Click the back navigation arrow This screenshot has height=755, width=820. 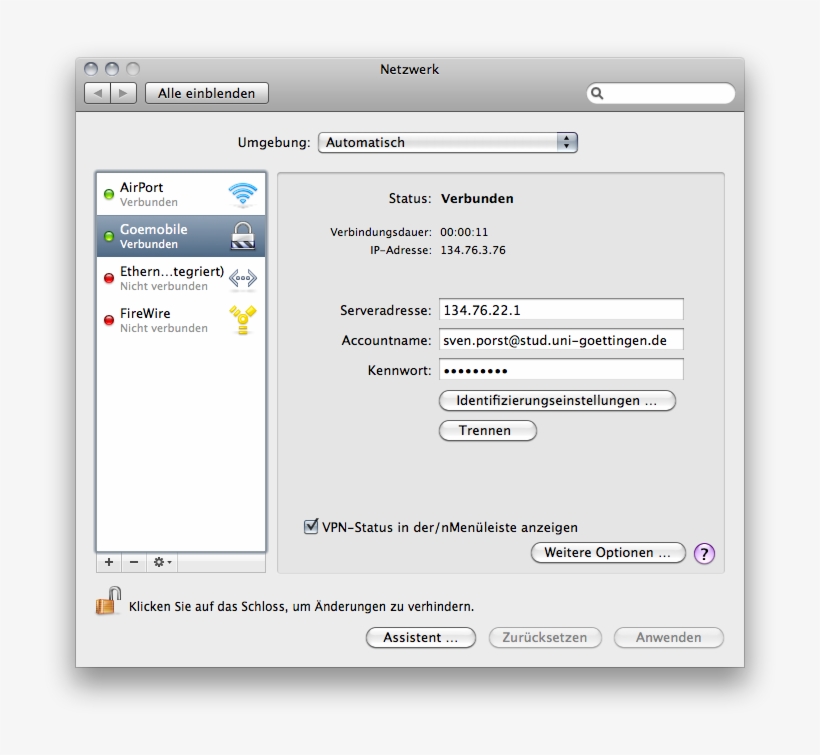(97, 92)
